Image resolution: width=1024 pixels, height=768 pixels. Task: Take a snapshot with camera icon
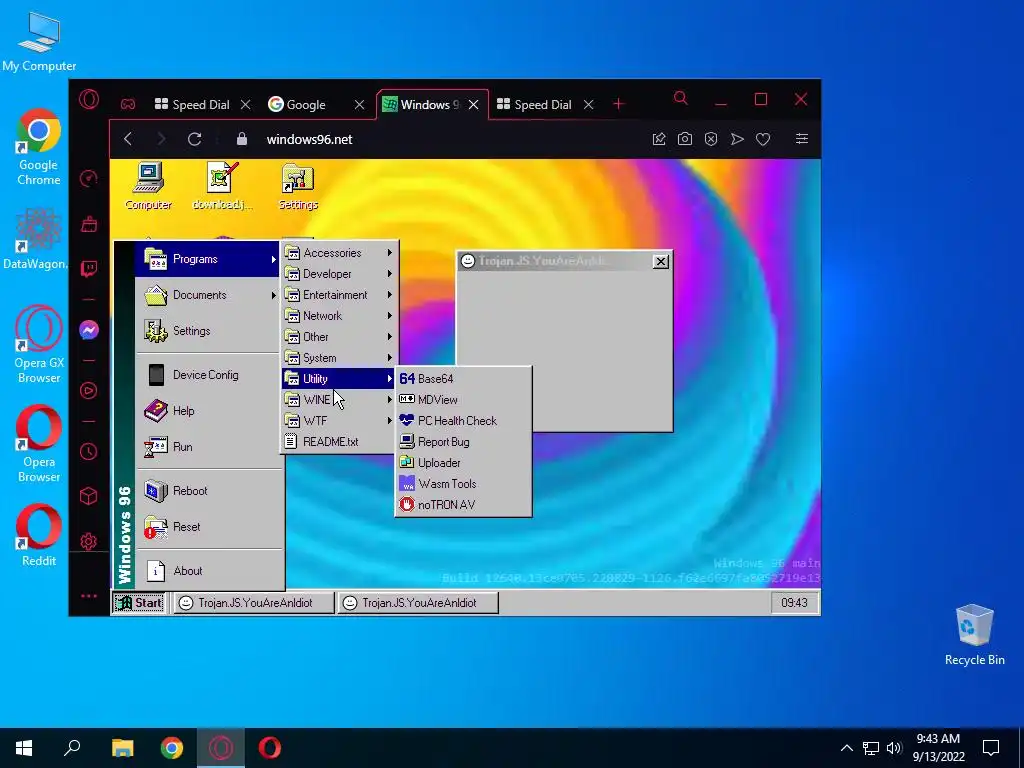coord(684,139)
